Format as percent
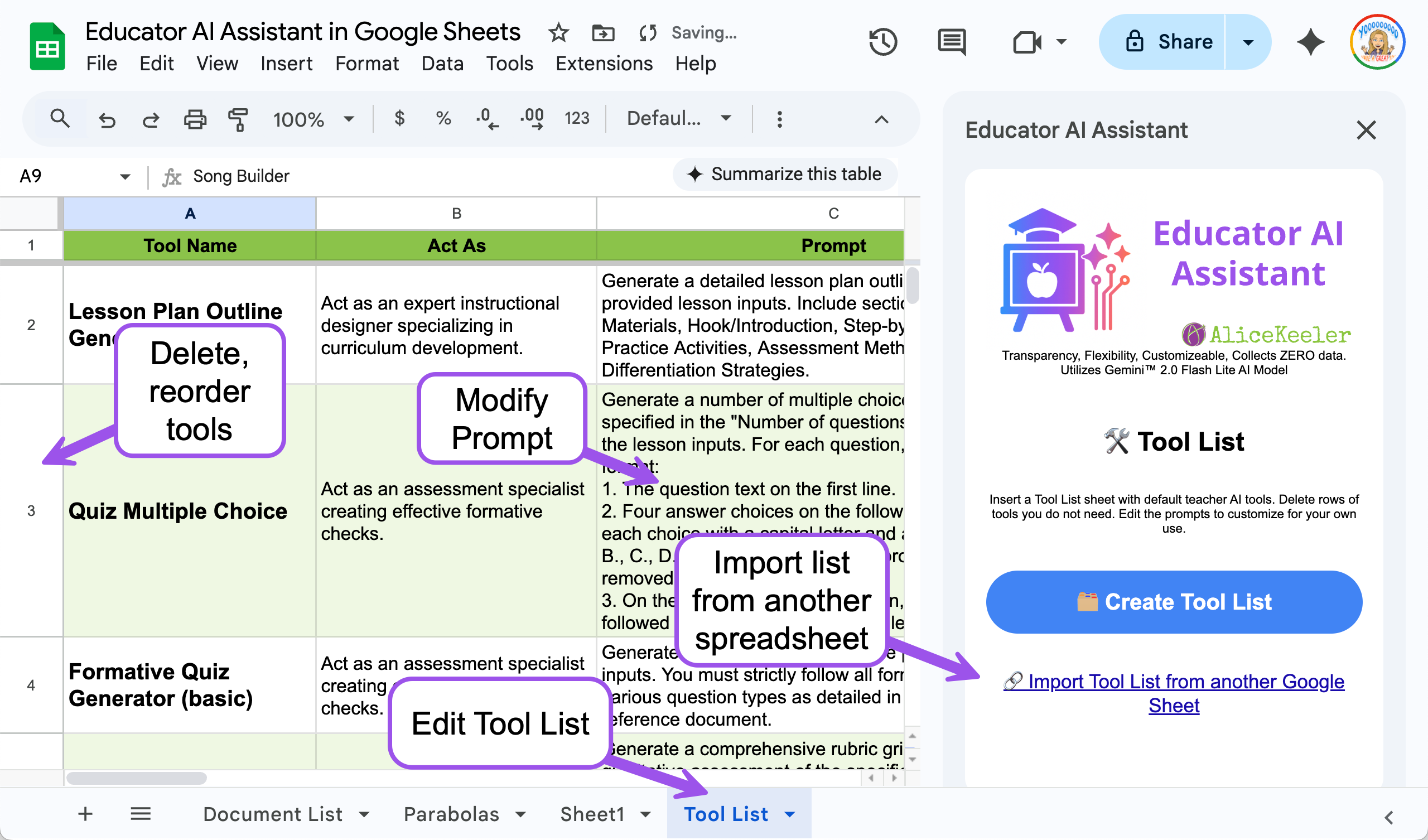Image resolution: width=1428 pixels, height=840 pixels. [x=443, y=118]
